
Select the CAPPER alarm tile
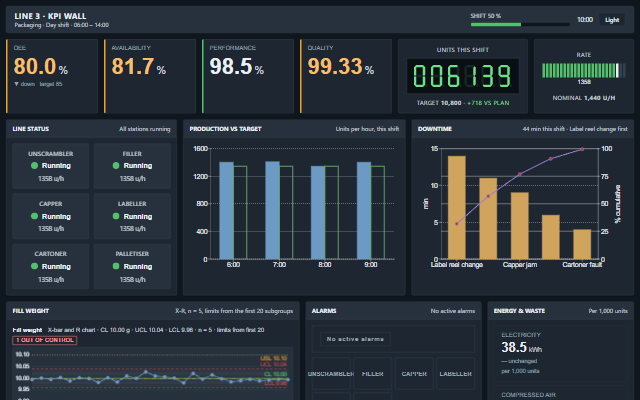(414, 373)
